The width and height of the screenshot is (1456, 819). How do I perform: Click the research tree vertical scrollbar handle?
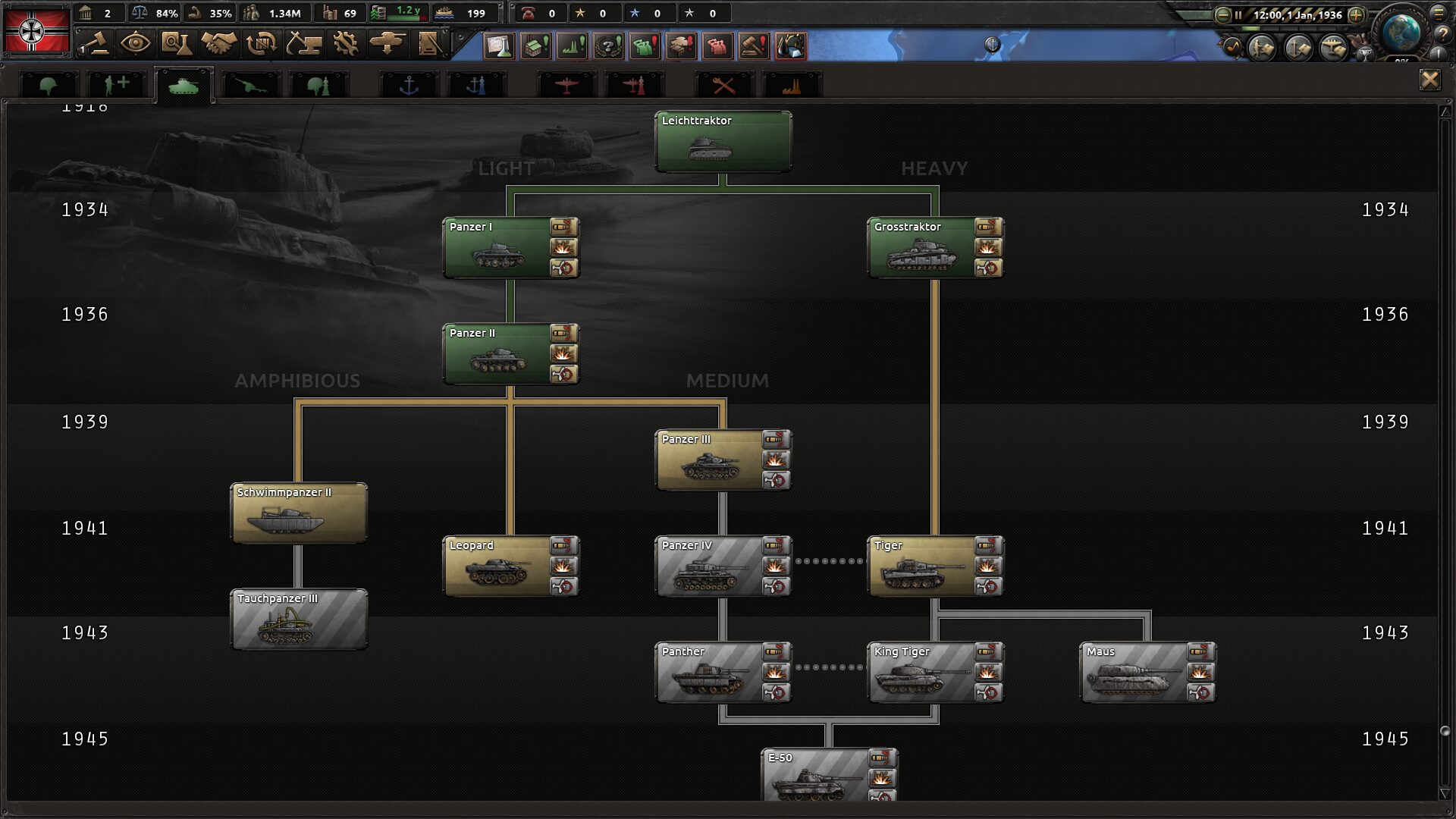(1445, 731)
